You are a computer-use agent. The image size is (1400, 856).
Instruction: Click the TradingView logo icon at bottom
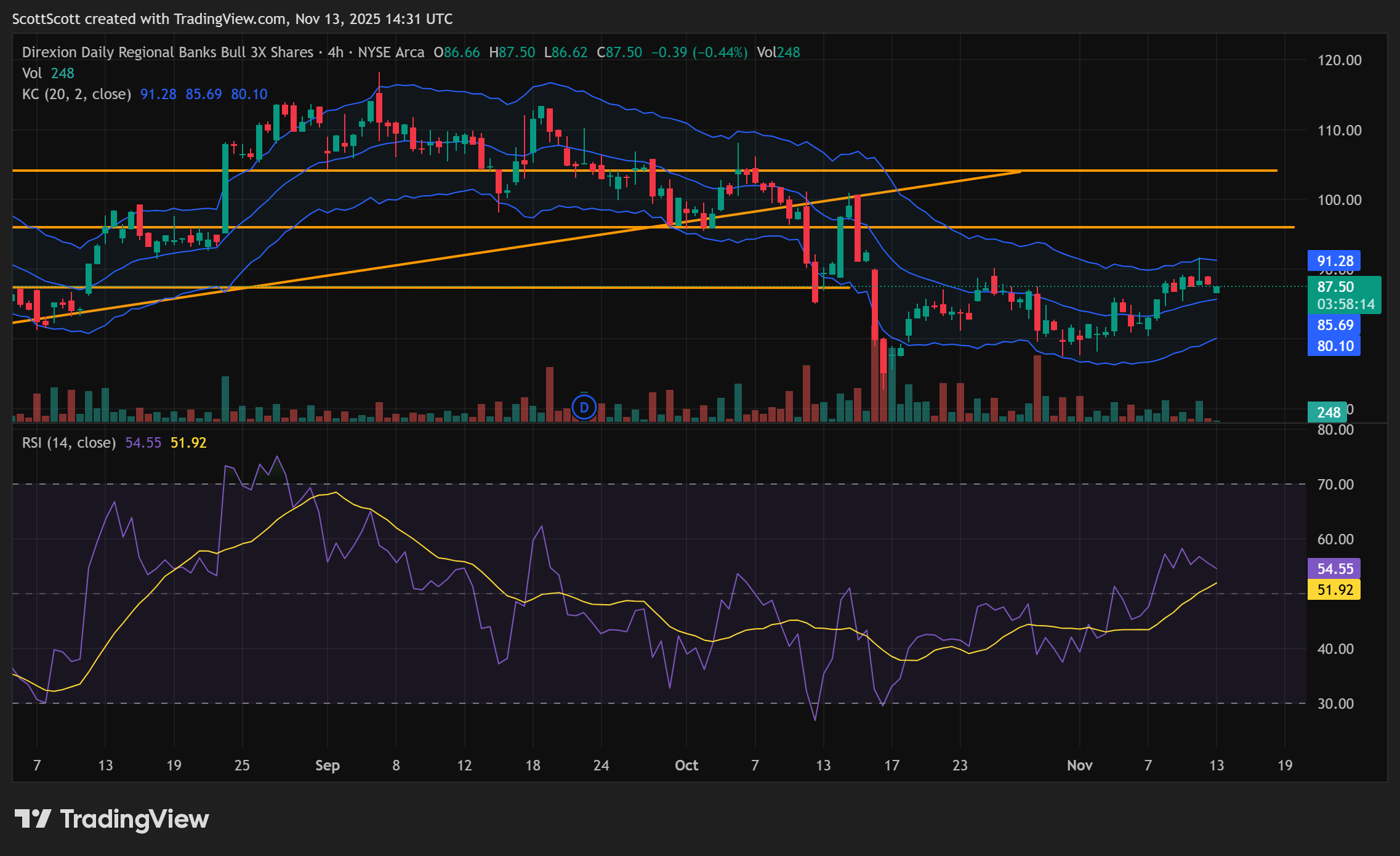pos(32,819)
